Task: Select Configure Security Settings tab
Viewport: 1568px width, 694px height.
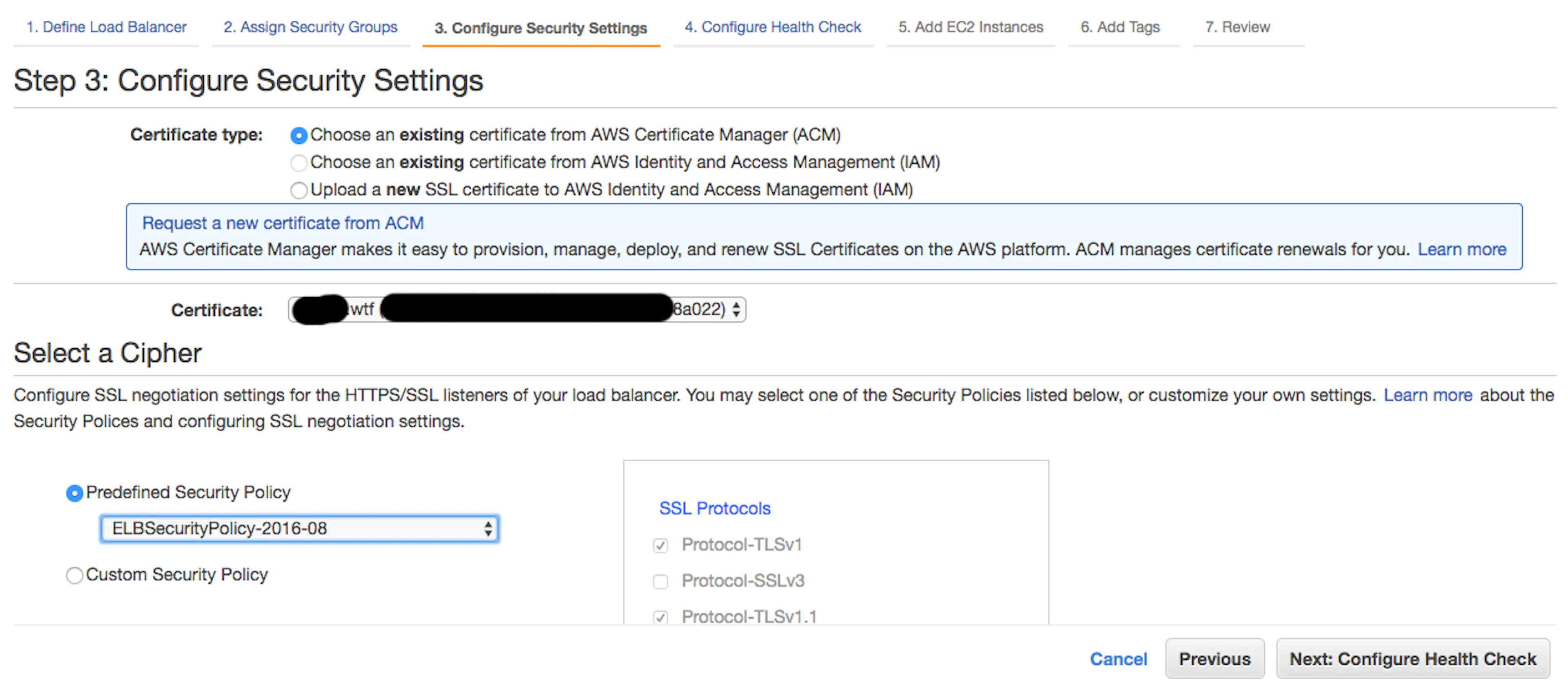Action: (x=541, y=28)
